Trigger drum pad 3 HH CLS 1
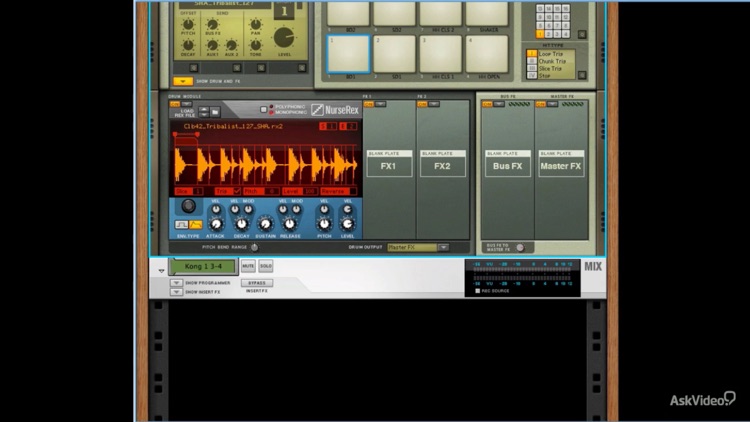Viewport: 750px width, 422px height. (441, 54)
